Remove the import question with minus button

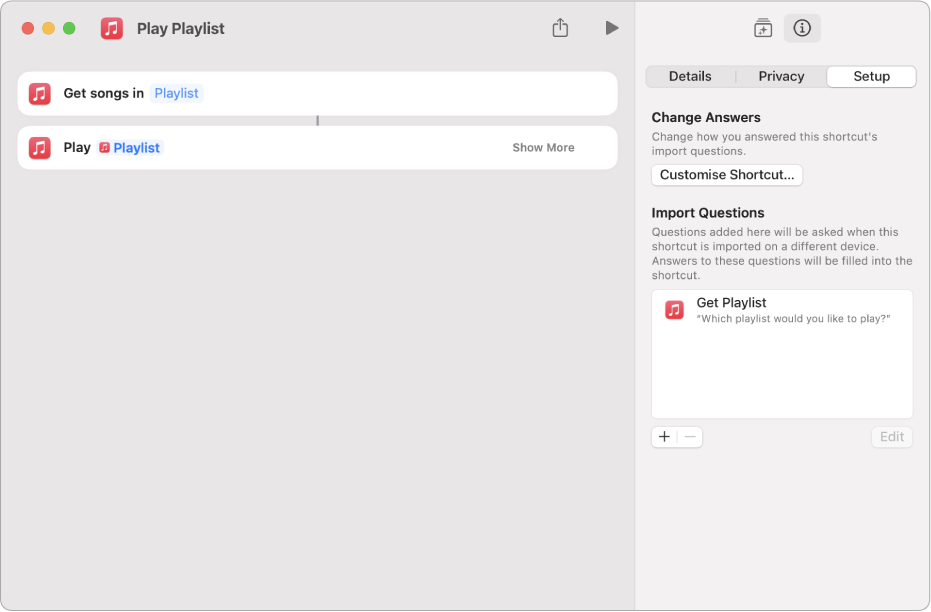690,437
